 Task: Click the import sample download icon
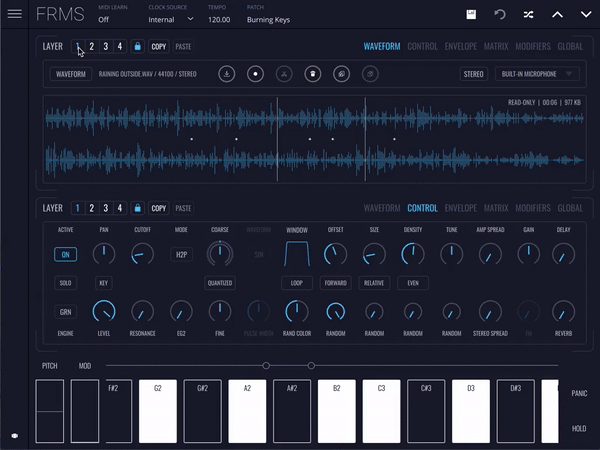(227, 74)
